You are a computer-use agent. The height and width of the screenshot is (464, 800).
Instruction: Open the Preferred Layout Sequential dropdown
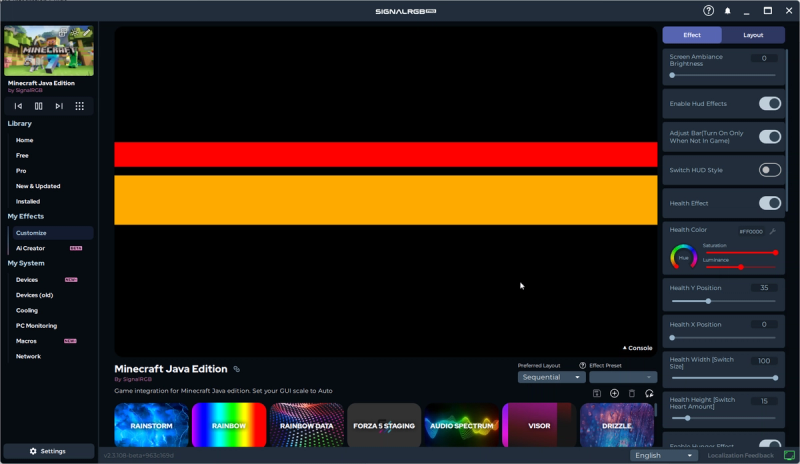point(551,377)
